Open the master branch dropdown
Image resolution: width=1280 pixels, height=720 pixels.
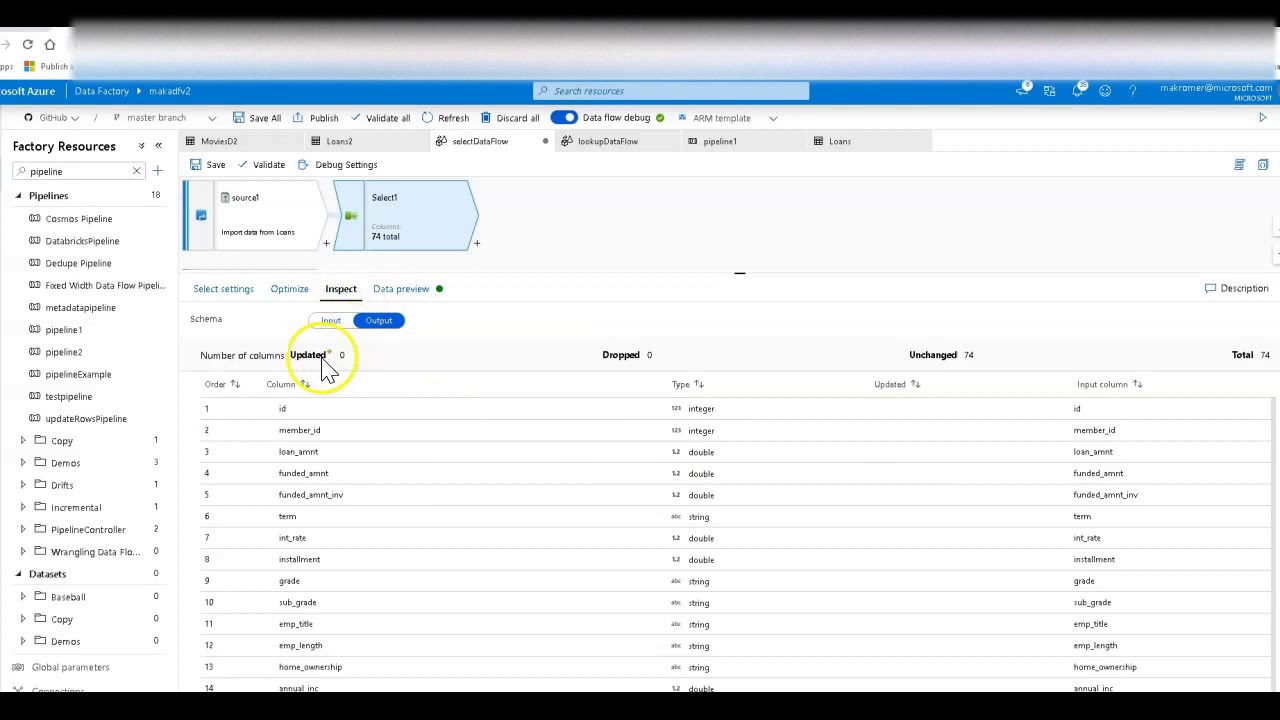coord(165,118)
